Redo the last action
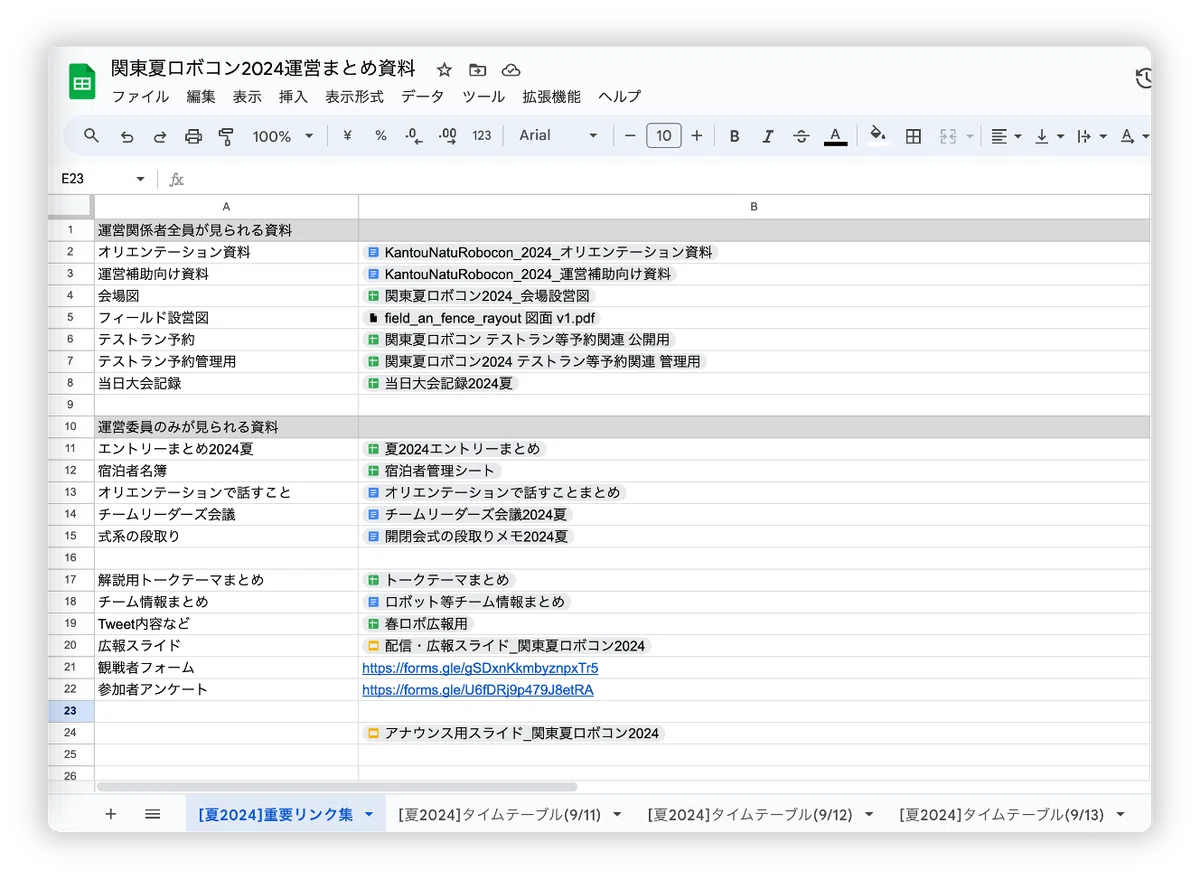1200x878 pixels. pos(160,136)
